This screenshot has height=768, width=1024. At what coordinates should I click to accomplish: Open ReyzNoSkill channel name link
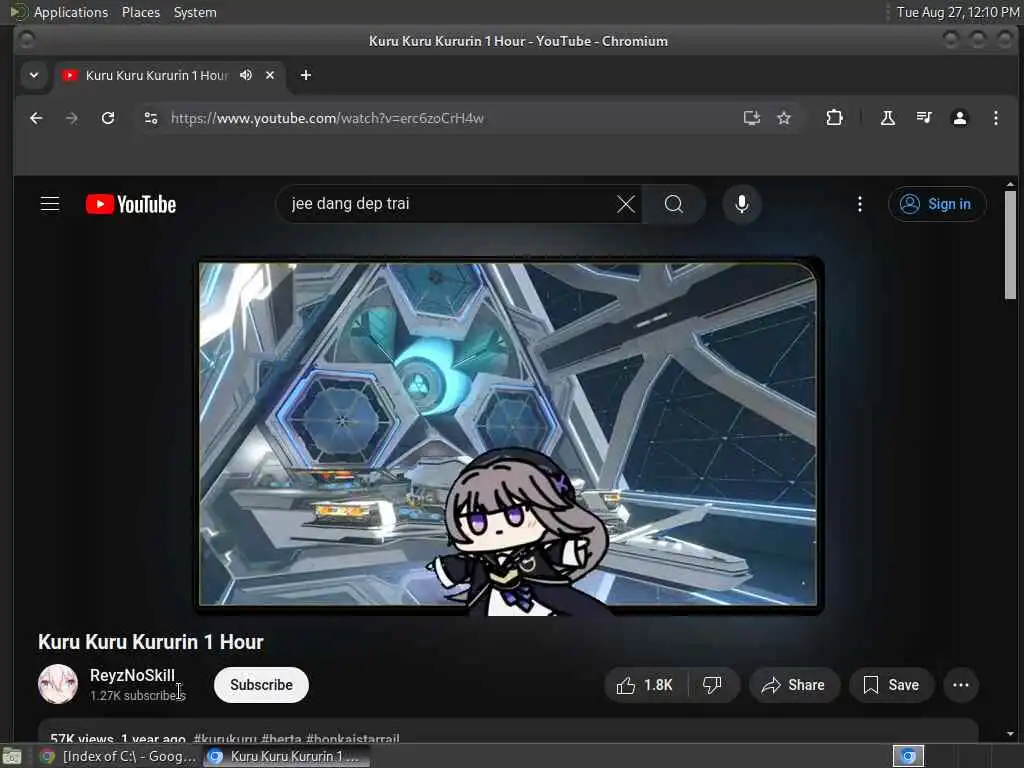click(x=132, y=675)
